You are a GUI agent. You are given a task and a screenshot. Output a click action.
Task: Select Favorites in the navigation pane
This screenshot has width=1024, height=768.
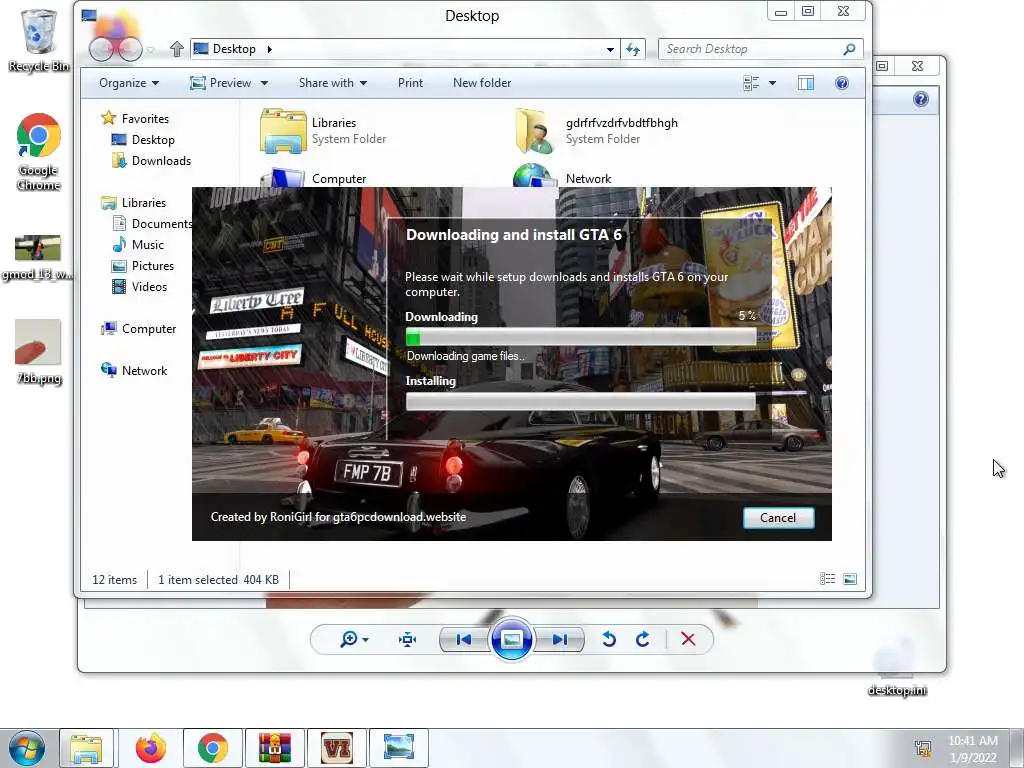(x=136, y=118)
